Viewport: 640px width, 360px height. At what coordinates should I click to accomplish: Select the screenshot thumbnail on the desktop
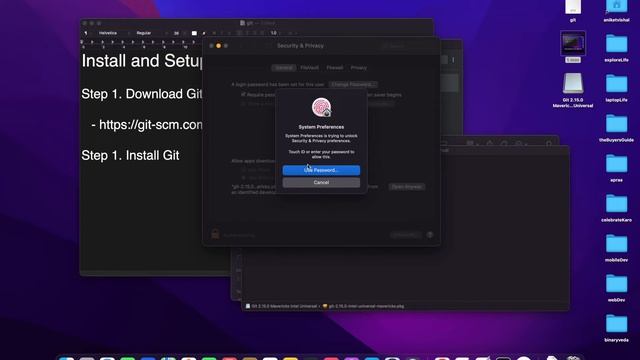point(573,43)
